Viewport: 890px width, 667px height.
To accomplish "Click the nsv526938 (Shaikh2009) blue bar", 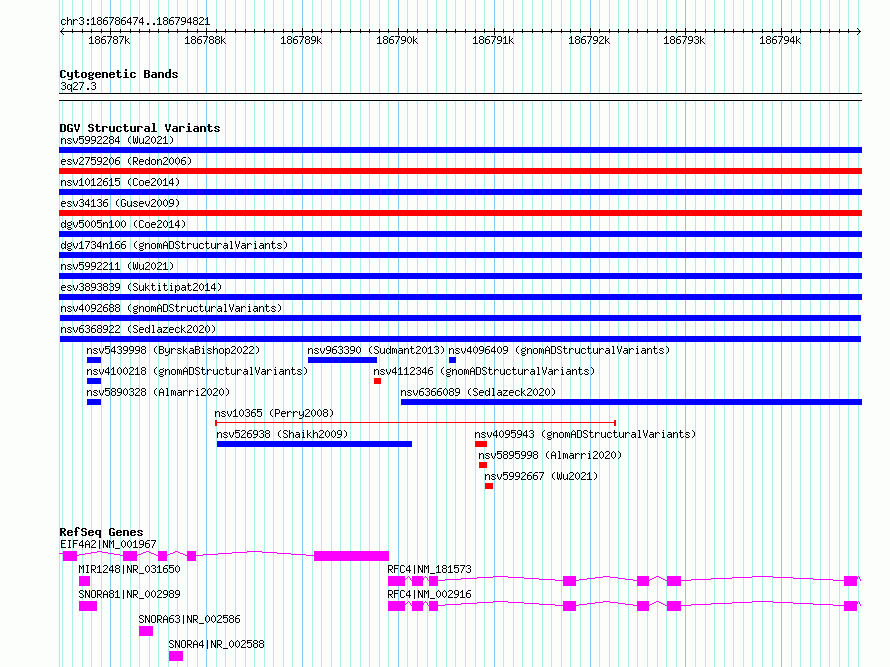I will 314,444.
